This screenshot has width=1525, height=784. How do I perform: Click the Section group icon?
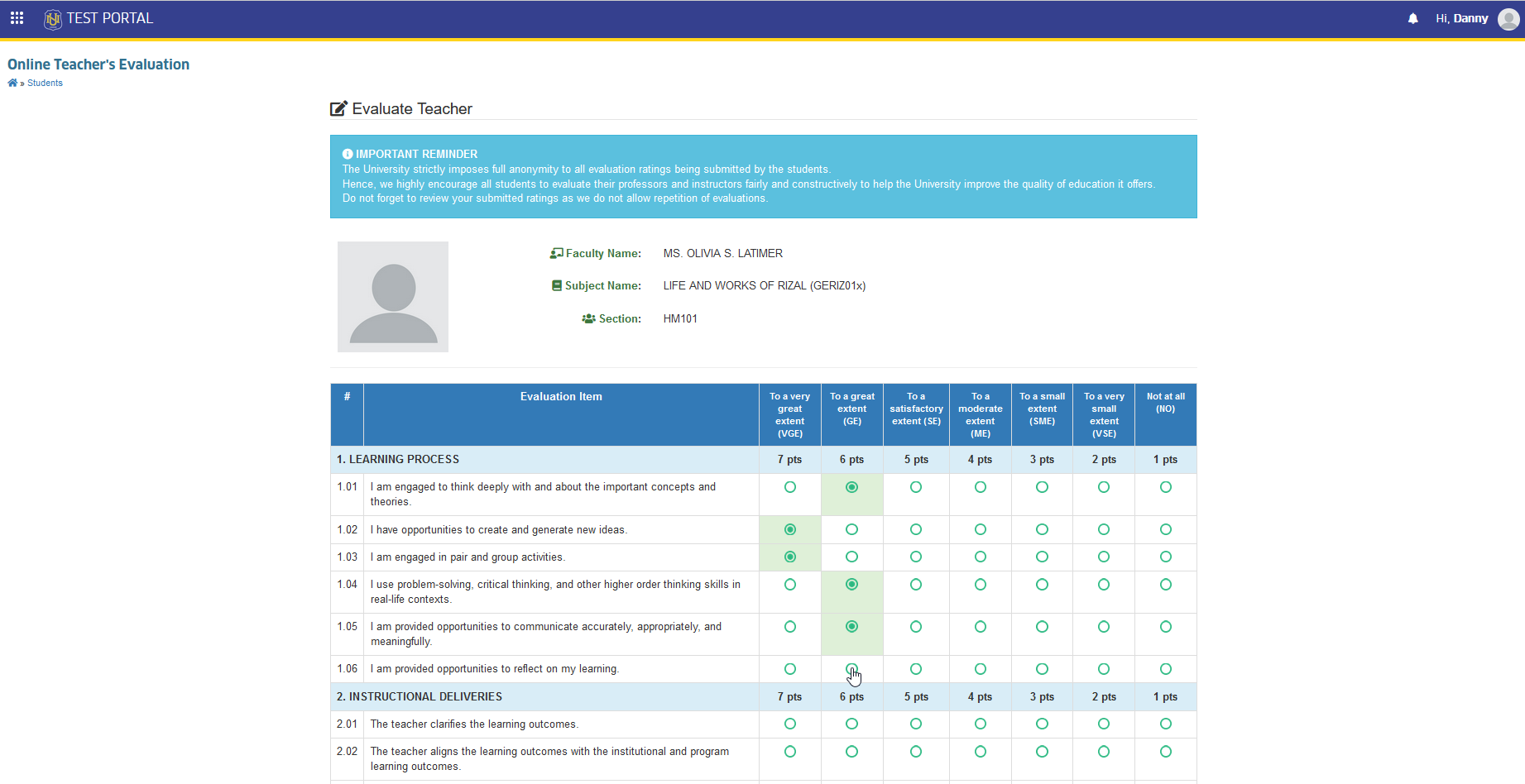(588, 318)
